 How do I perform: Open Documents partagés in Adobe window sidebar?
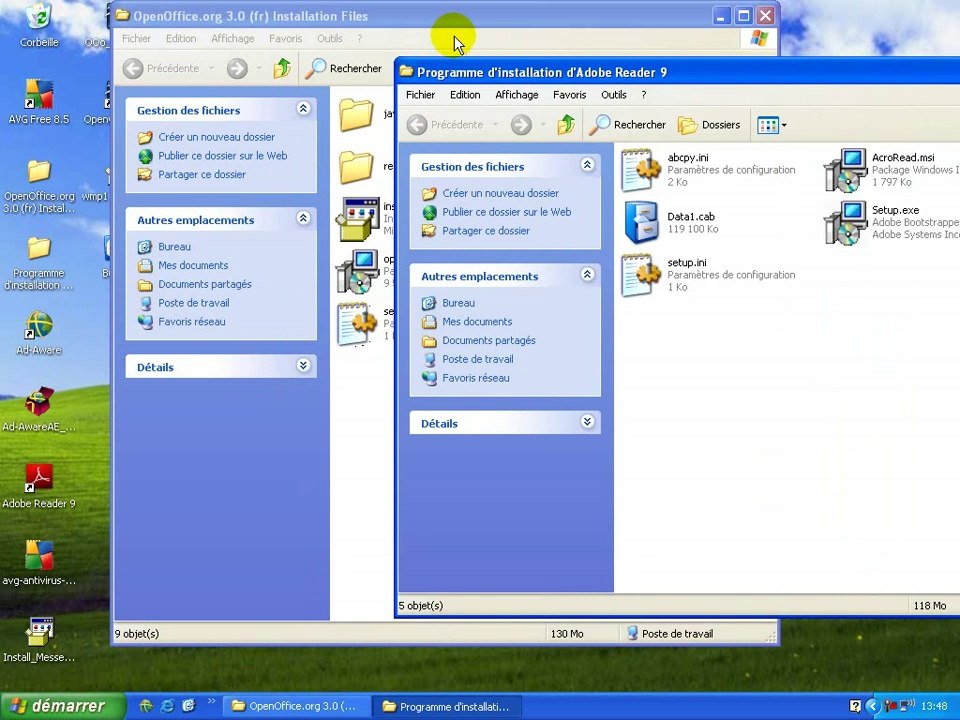click(489, 340)
